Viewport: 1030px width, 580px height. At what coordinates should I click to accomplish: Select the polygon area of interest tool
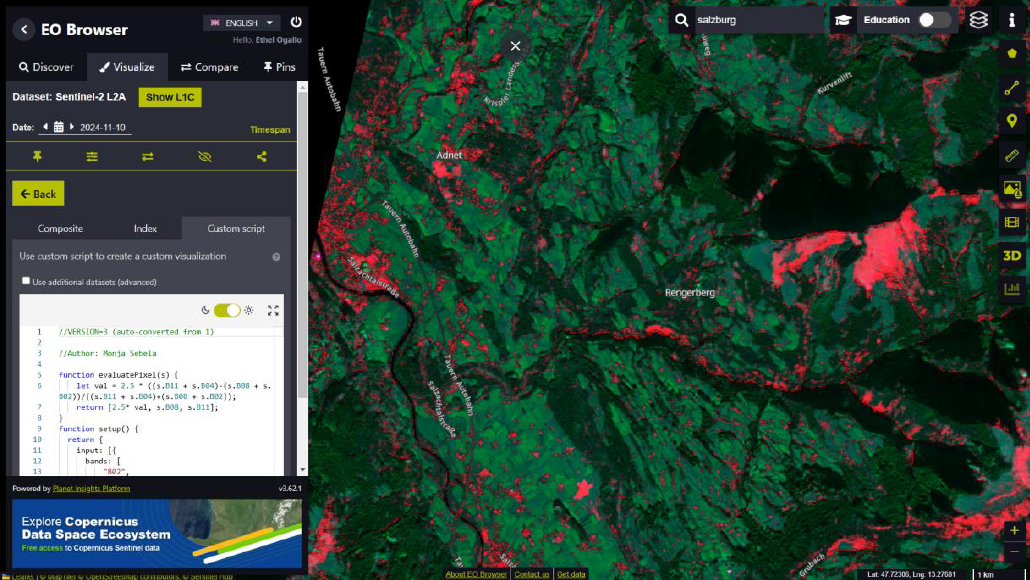point(1012,52)
